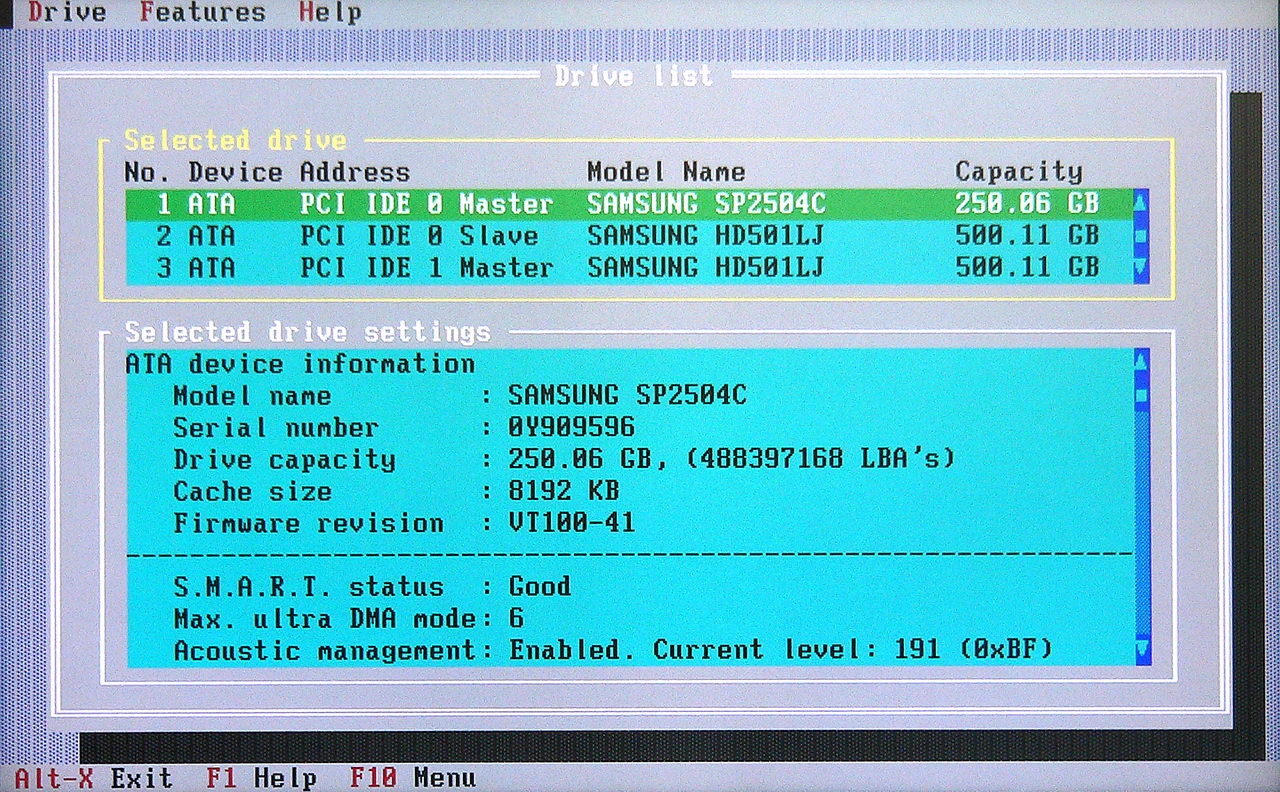1280x792 pixels.
Task: Click the drive list scrollbar thumb
Action: 1141,236
